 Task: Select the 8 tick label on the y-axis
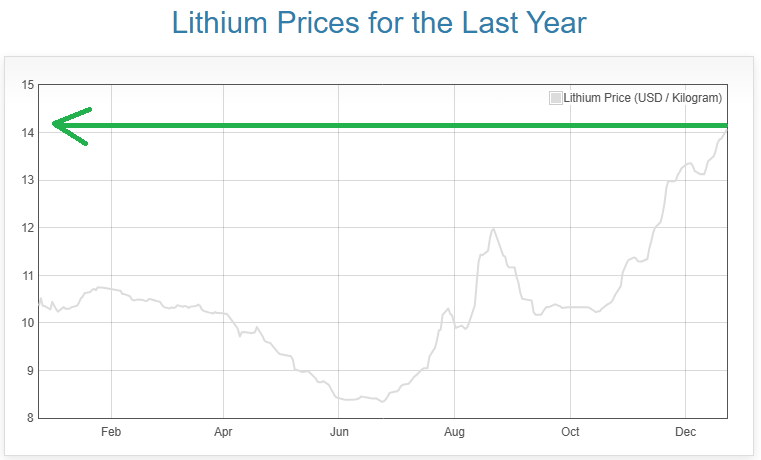(x=31, y=418)
